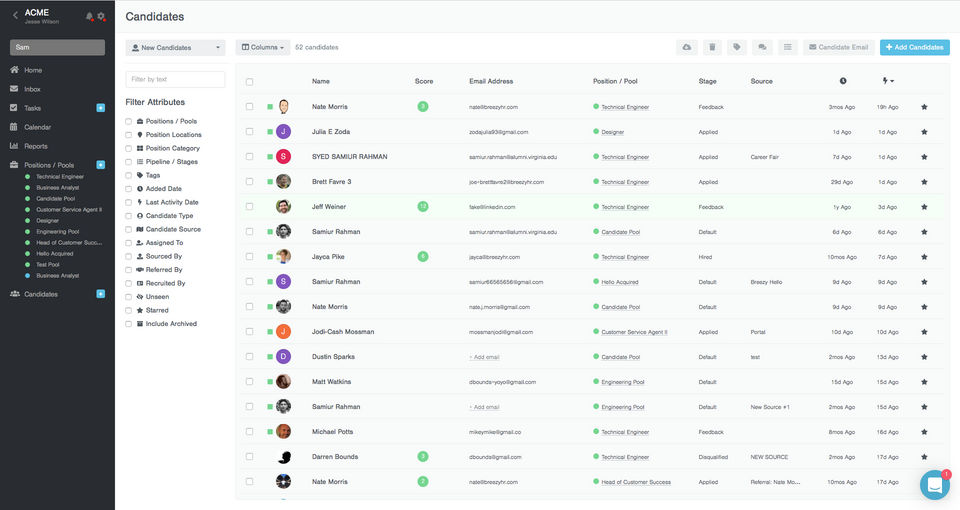
Task: Add a position with Positions / Pools plus icon
Action: point(101,165)
